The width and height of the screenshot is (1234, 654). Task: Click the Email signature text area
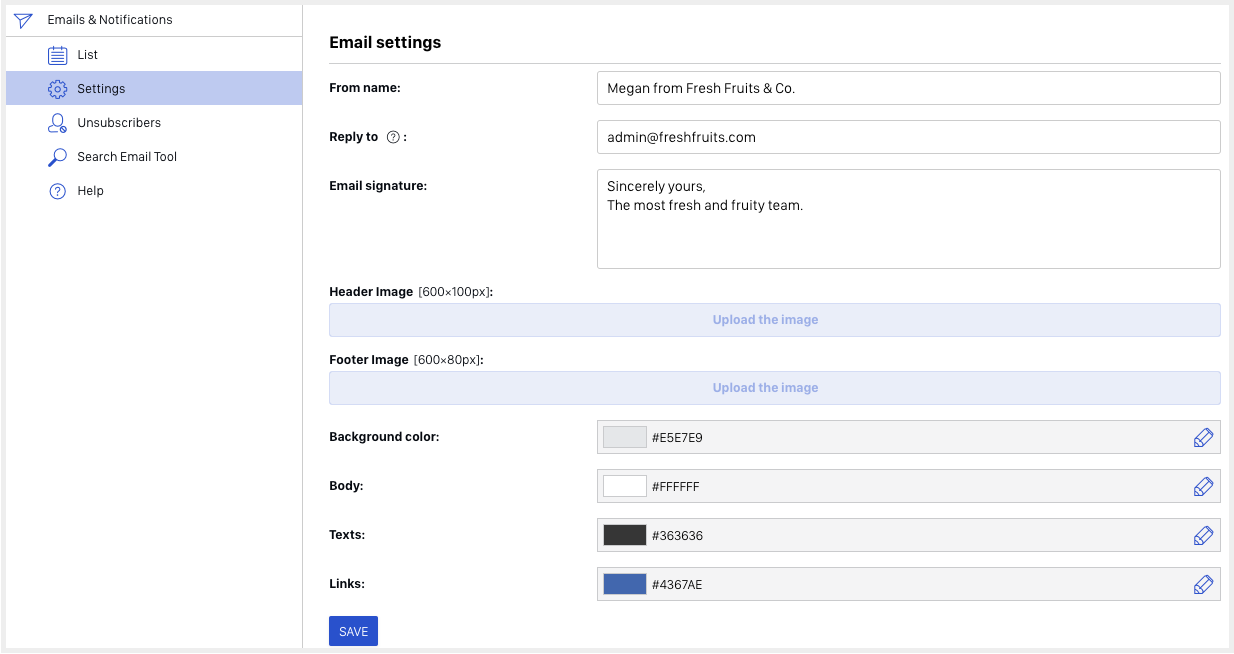908,219
